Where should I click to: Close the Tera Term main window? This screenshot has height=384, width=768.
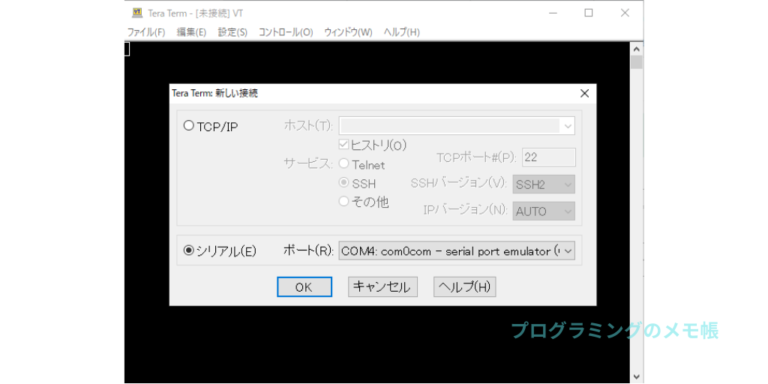(625, 13)
